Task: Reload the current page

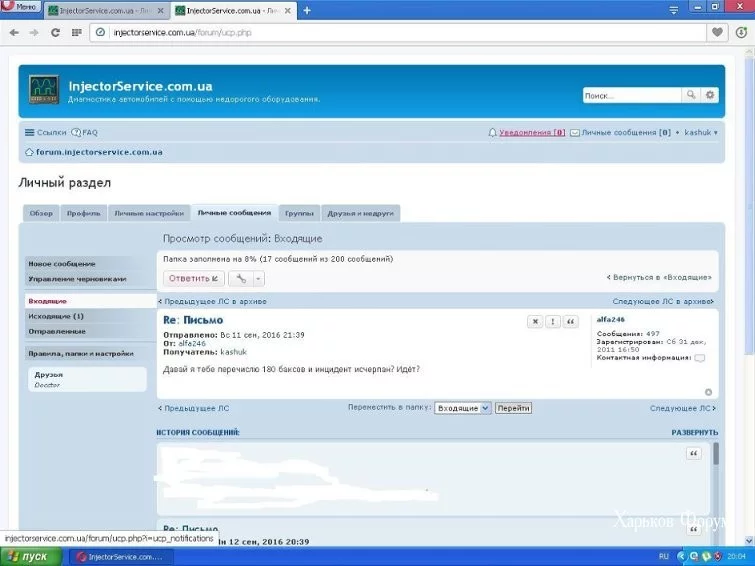Action: point(55,33)
